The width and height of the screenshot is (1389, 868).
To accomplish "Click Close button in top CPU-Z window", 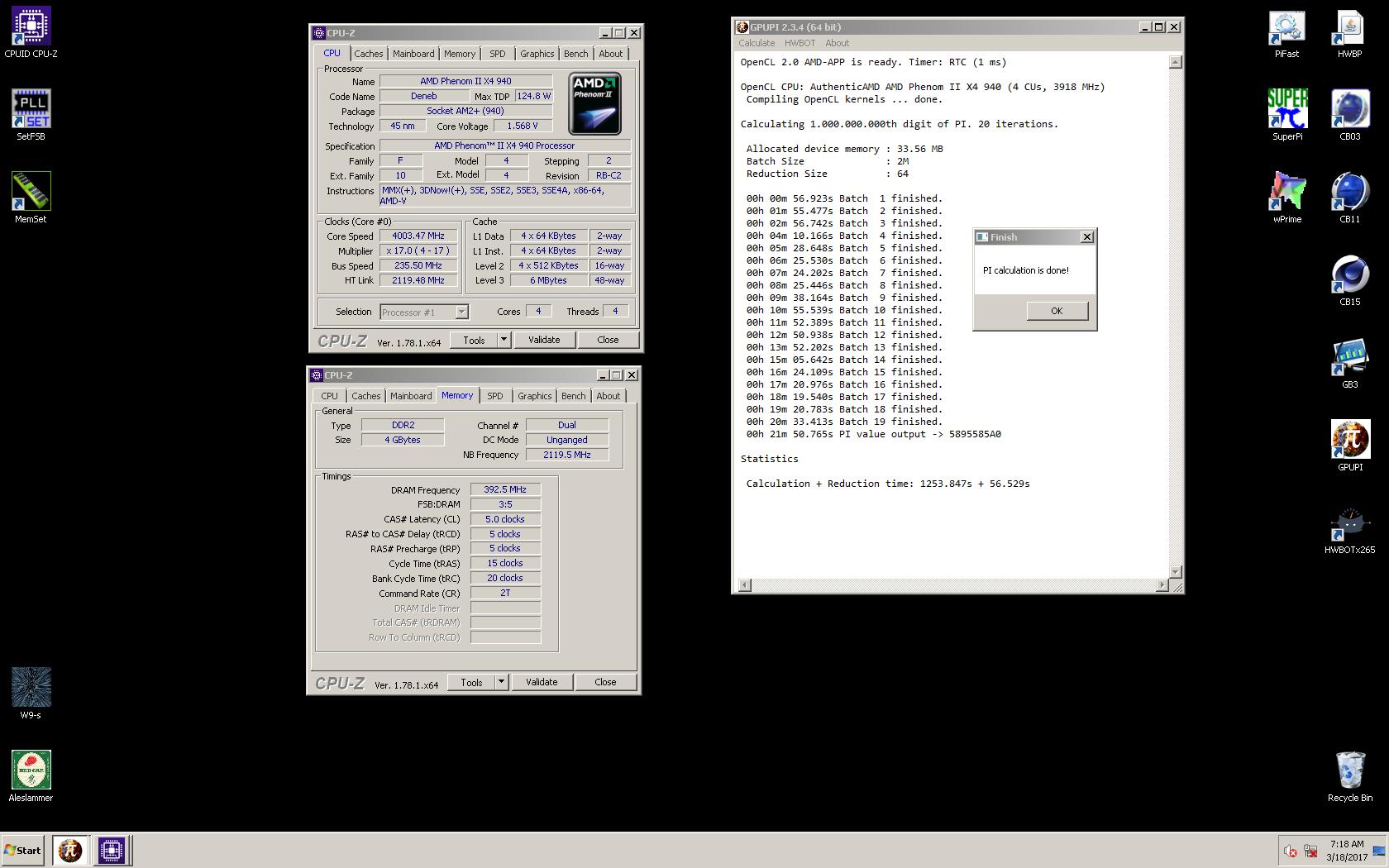I will pos(608,340).
